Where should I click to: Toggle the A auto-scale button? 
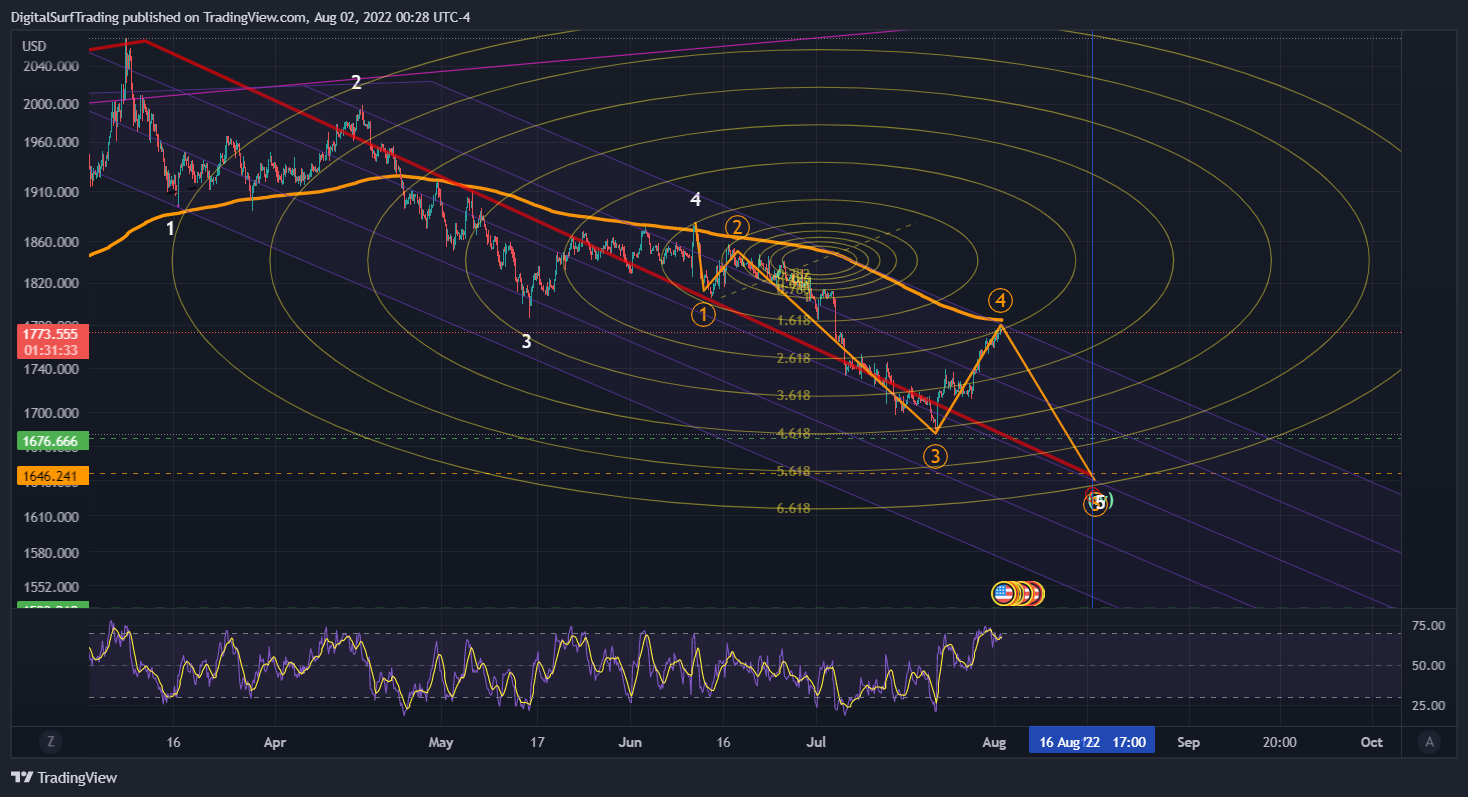tap(1430, 742)
